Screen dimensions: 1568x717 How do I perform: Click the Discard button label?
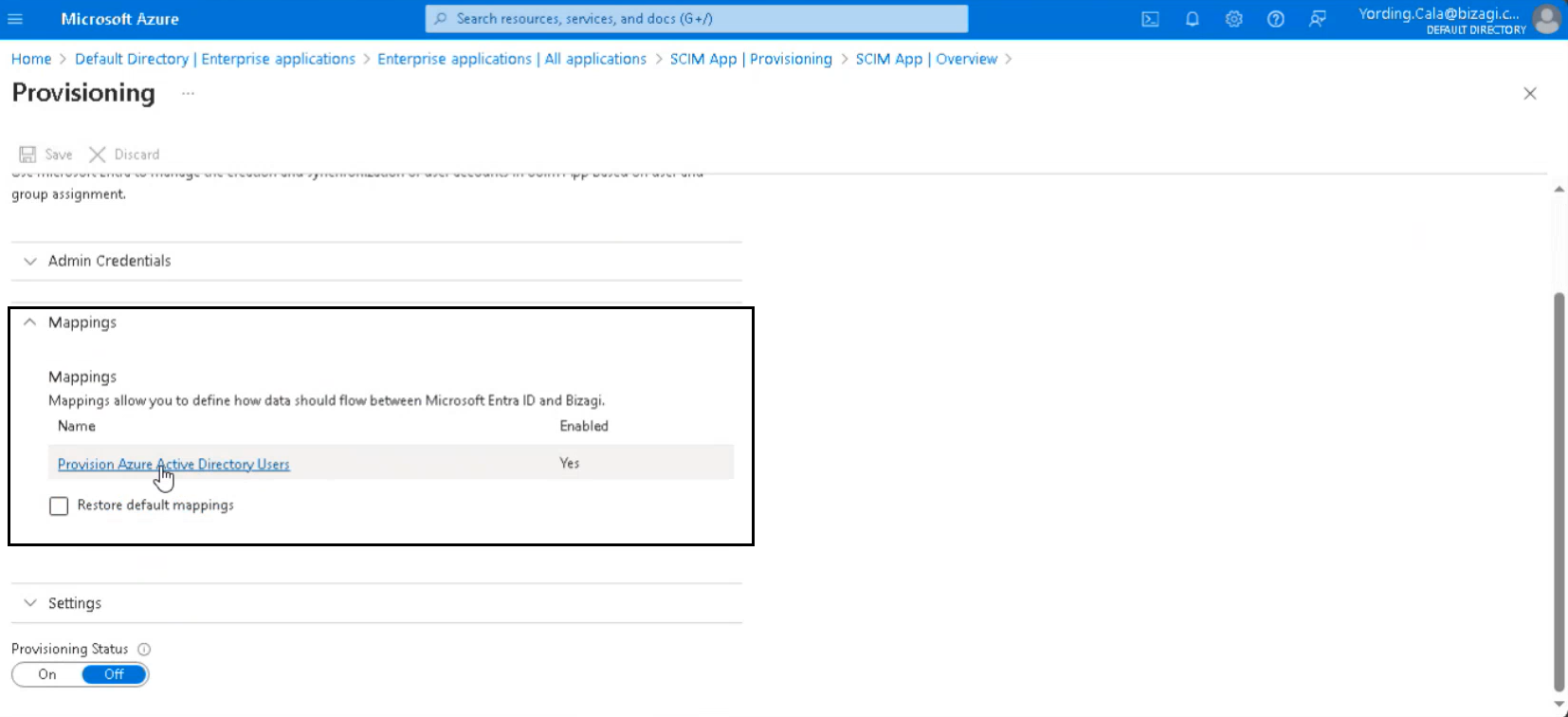tap(137, 155)
